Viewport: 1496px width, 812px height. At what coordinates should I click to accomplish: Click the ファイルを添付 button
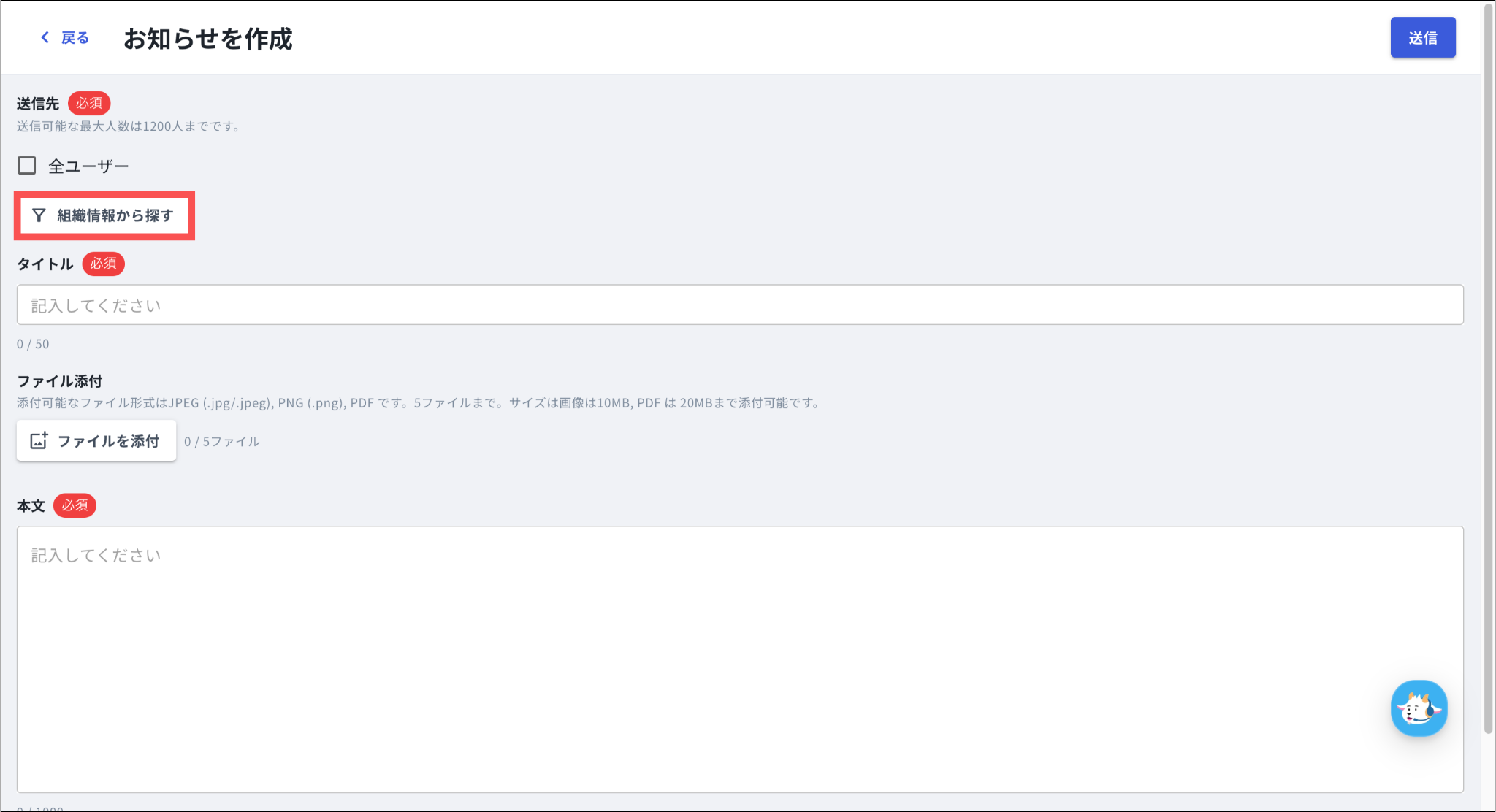click(x=96, y=440)
